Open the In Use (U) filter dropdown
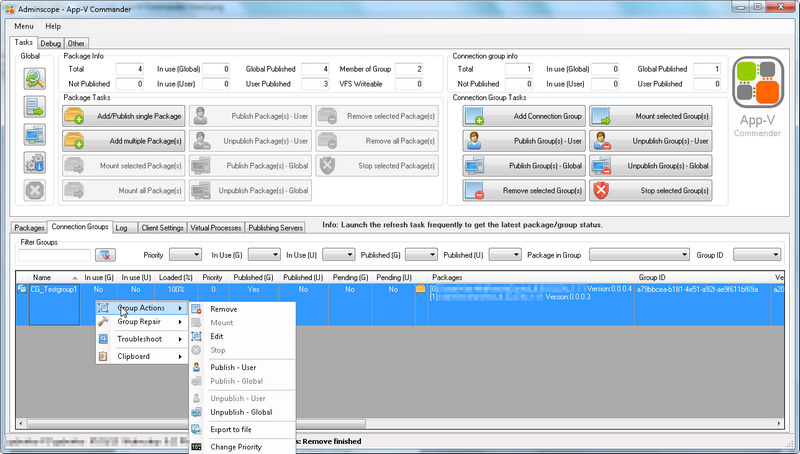This screenshot has width=800, height=454. pyautogui.click(x=338, y=255)
